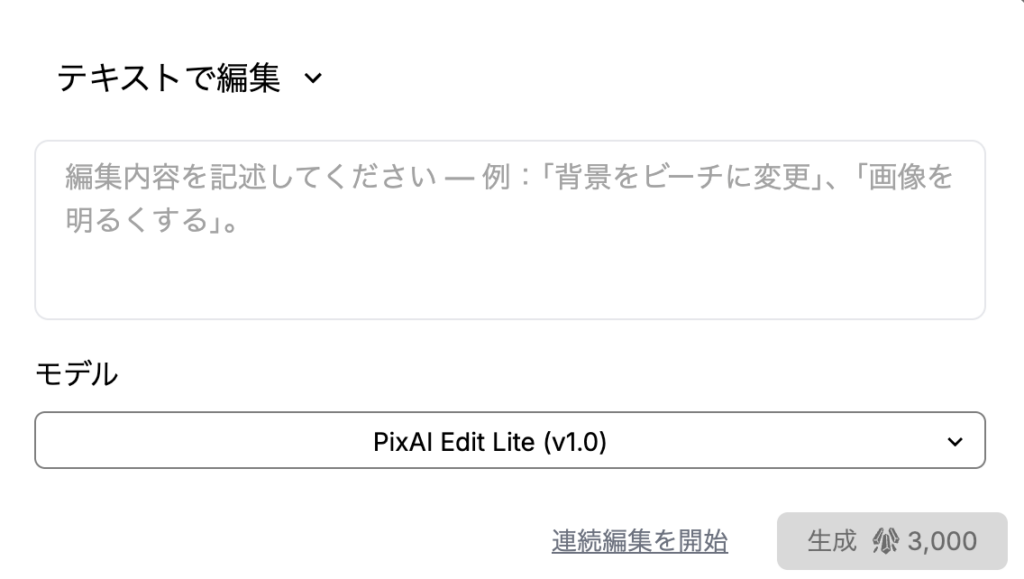1024x579 pixels.
Task: Click the 3,000 credit cost
Action: pyautogui.click(x=942, y=542)
